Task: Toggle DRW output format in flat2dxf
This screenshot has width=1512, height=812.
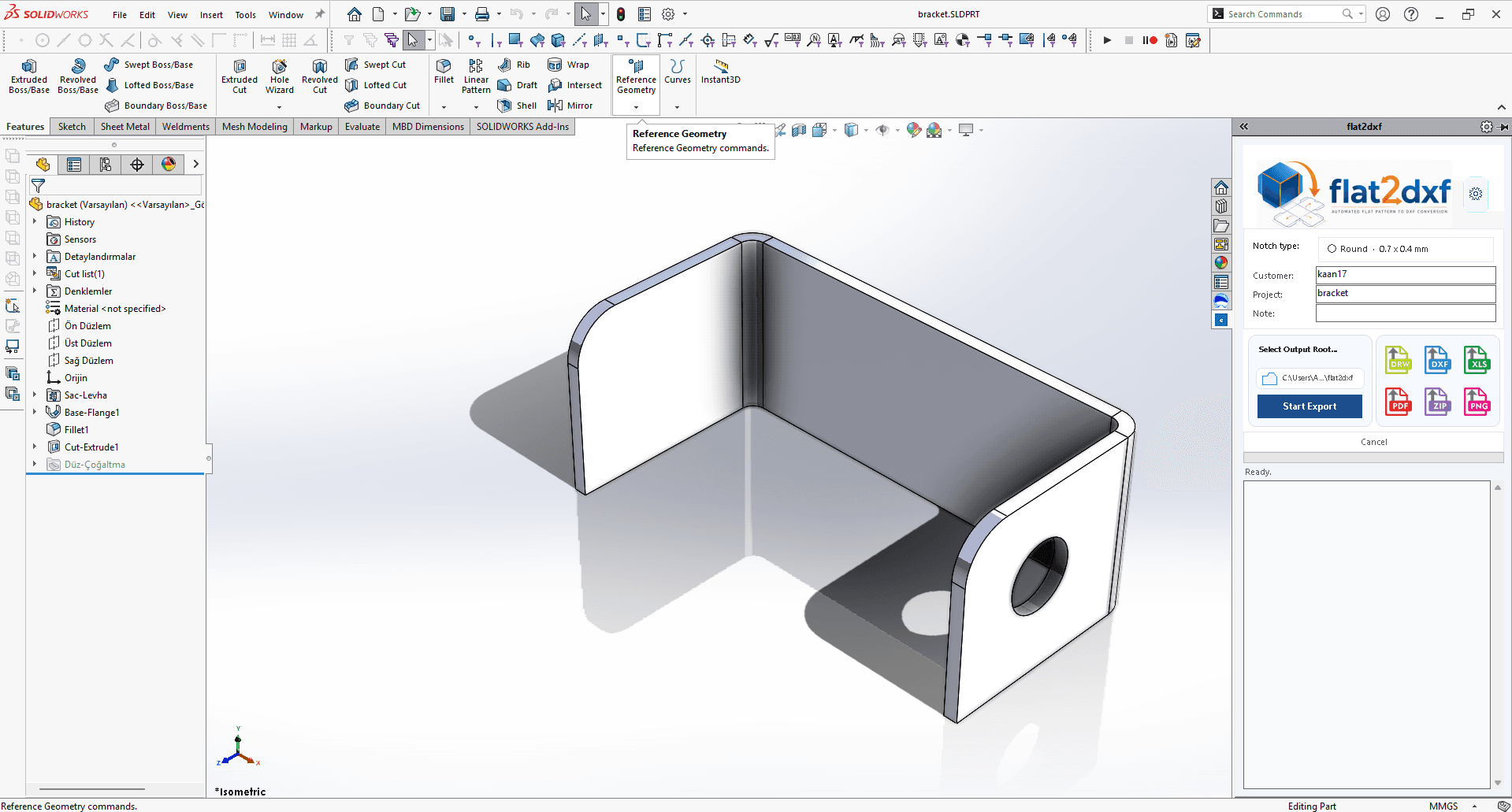Action: tap(1399, 360)
